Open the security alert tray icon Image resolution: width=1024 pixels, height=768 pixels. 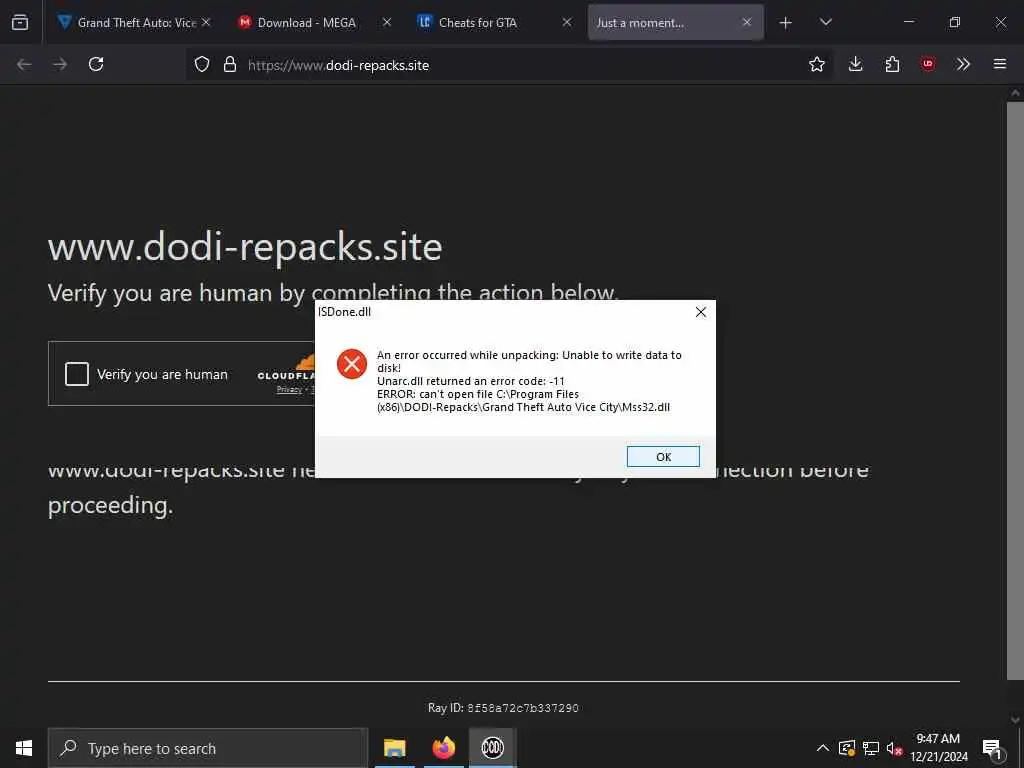coord(847,748)
